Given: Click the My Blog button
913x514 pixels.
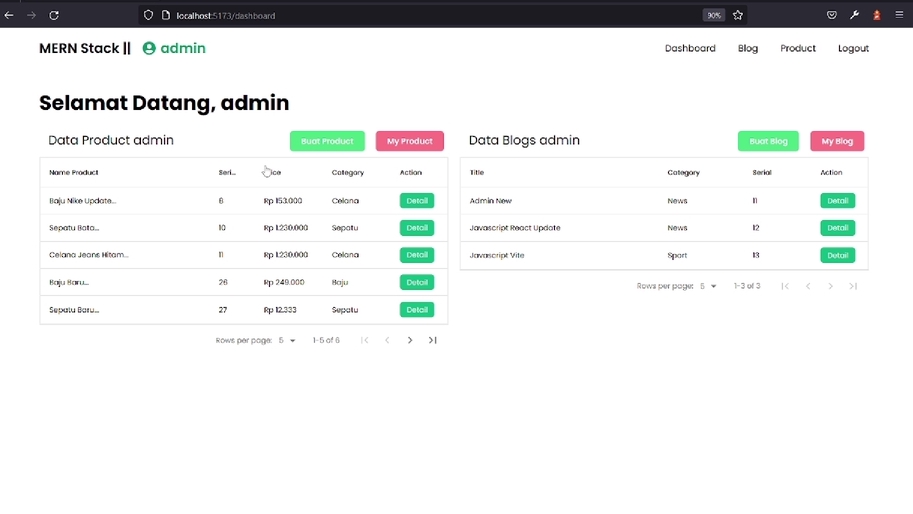Looking at the screenshot, I should coord(837,141).
